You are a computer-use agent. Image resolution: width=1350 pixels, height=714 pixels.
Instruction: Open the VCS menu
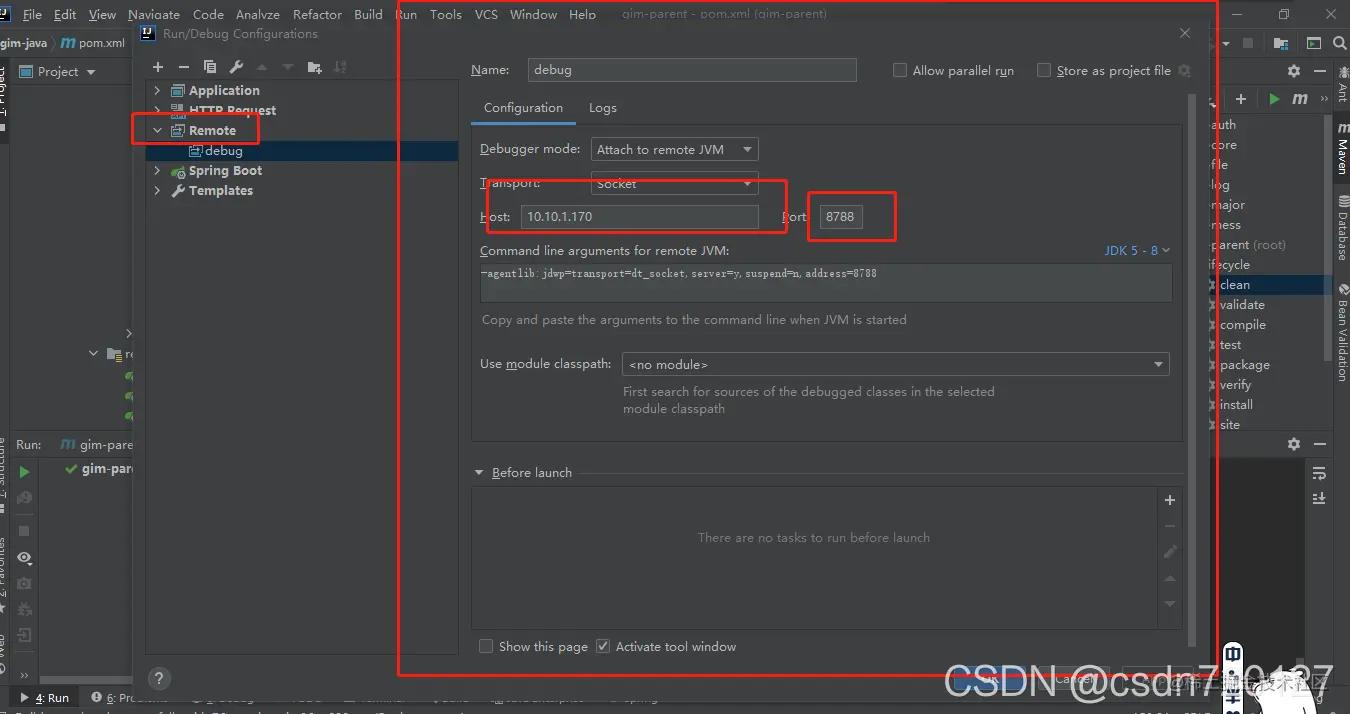tap(486, 14)
